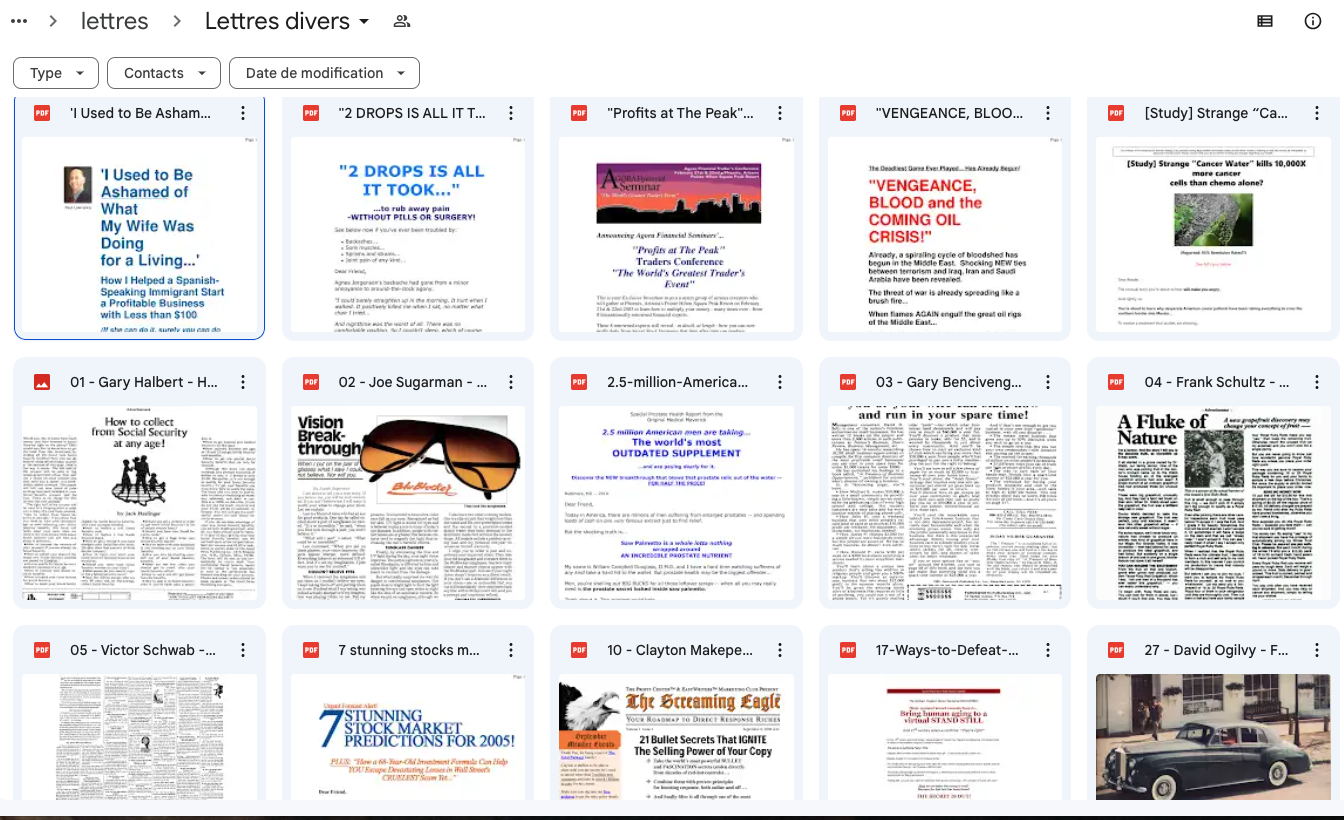This screenshot has width=1344, height=820.
Task: Open more actions for 05 - Victor Schwab file
Action: [x=243, y=650]
